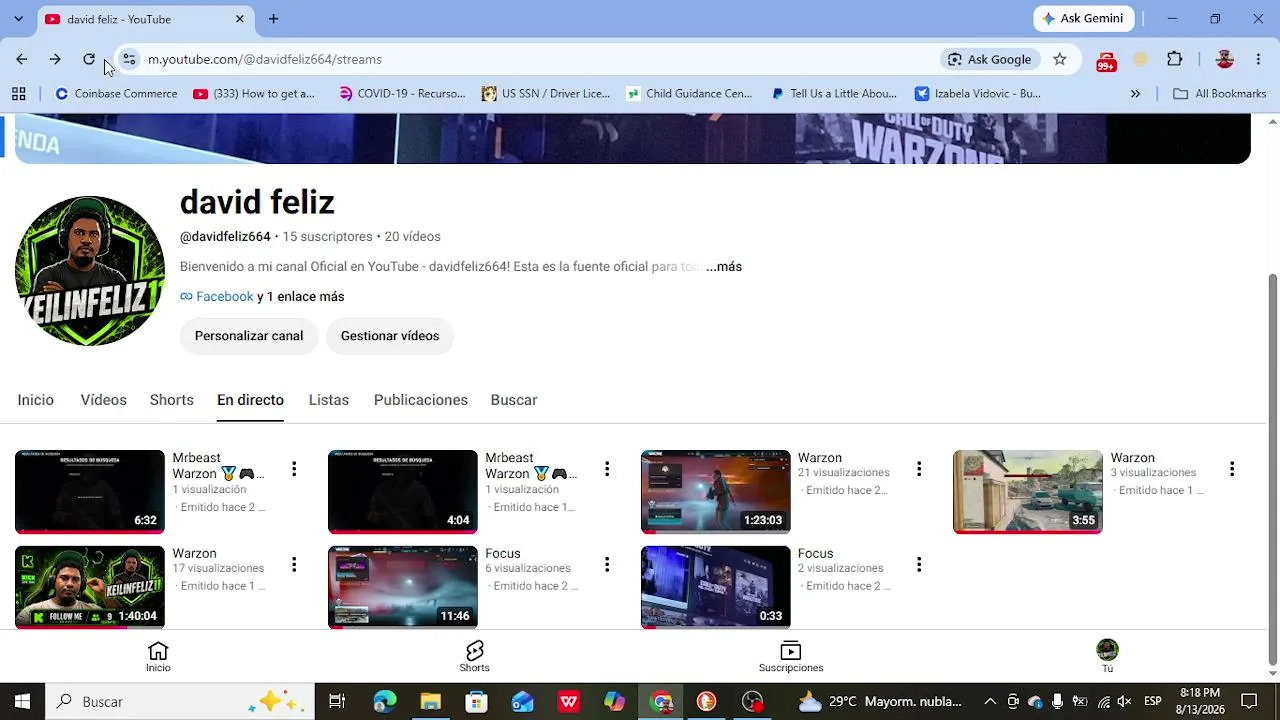The width and height of the screenshot is (1280, 720).
Task: Open Microsoft Store from the taskbar
Action: tap(477, 702)
